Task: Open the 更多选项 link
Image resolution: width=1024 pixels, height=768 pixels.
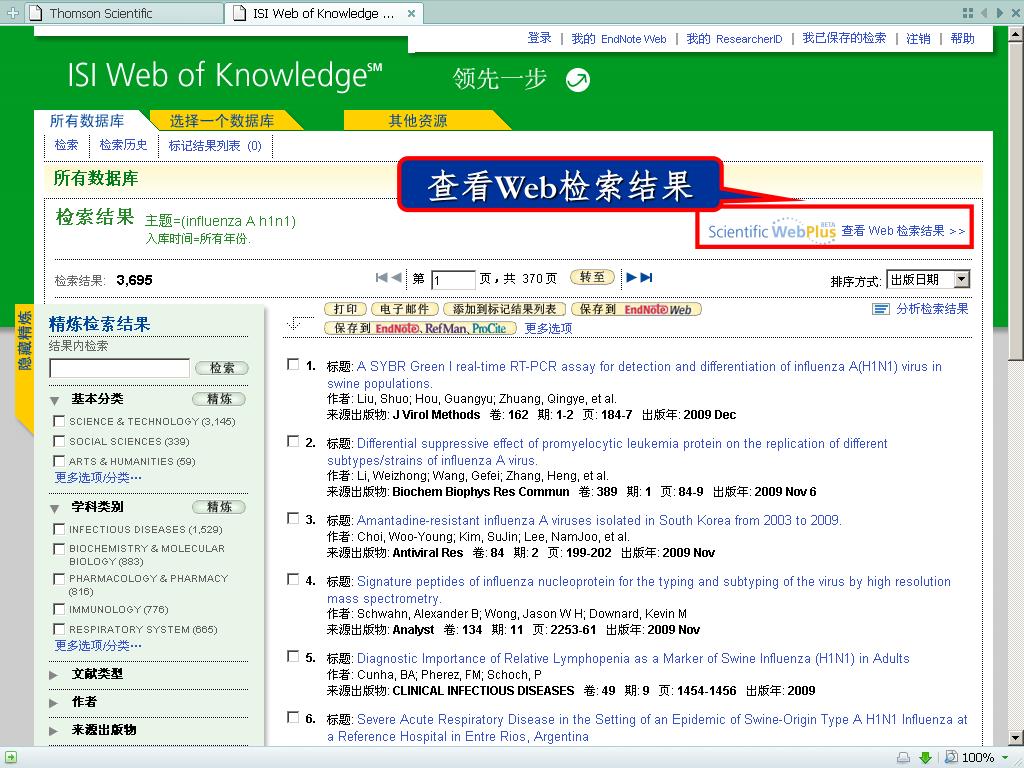Action: (x=549, y=328)
